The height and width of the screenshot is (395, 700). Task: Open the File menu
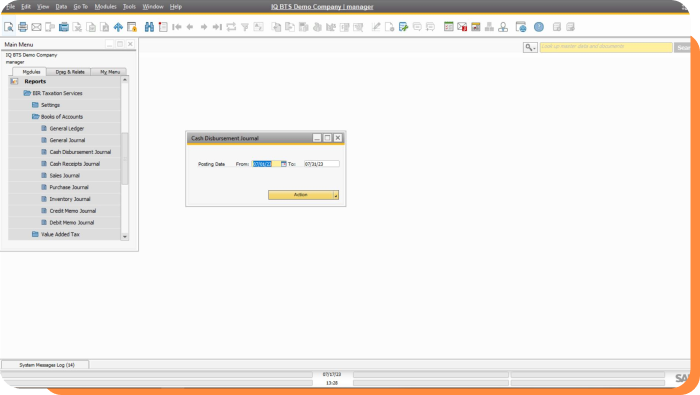tap(10, 7)
